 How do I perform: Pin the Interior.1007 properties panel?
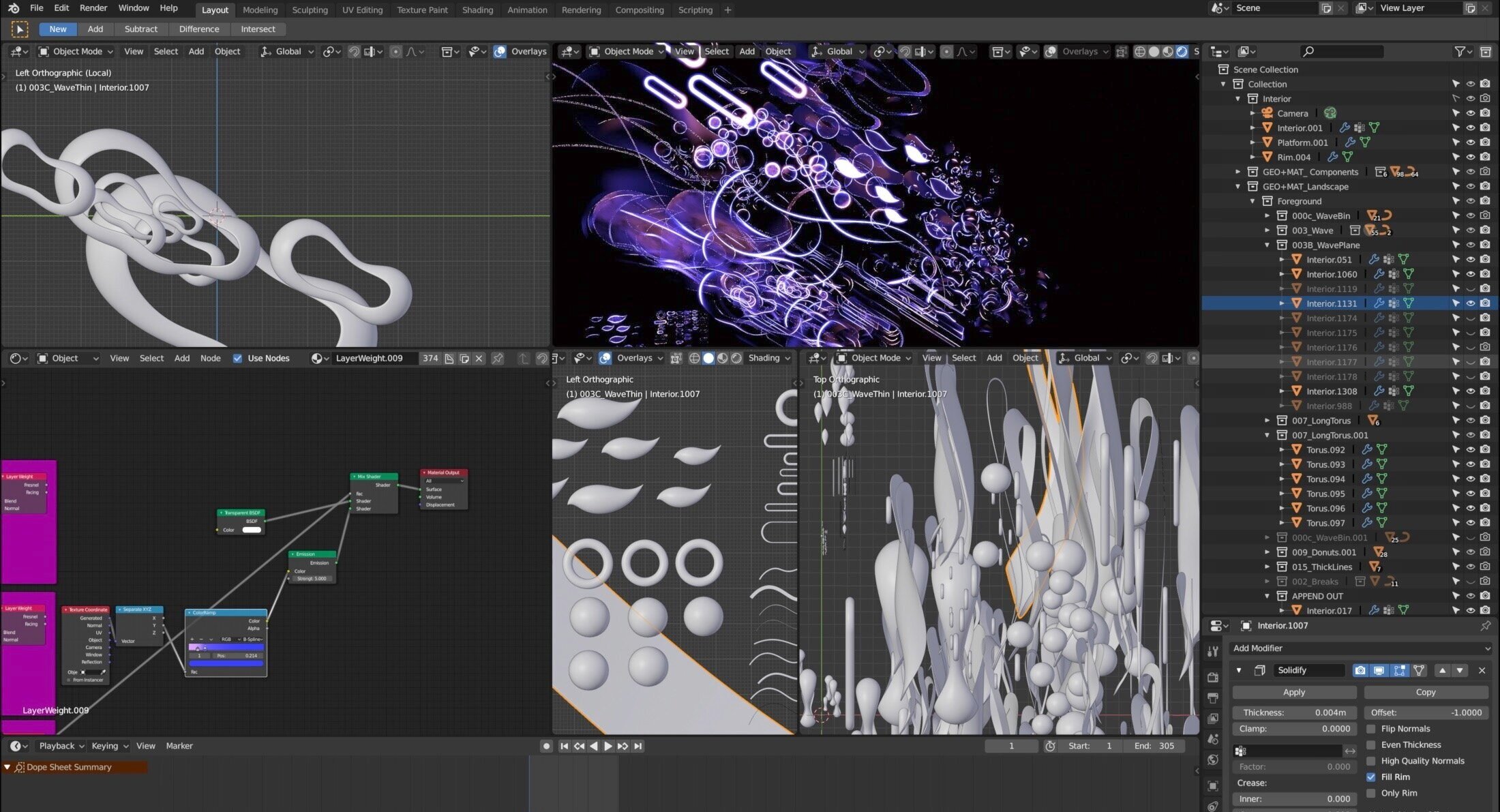tap(1485, 625)
